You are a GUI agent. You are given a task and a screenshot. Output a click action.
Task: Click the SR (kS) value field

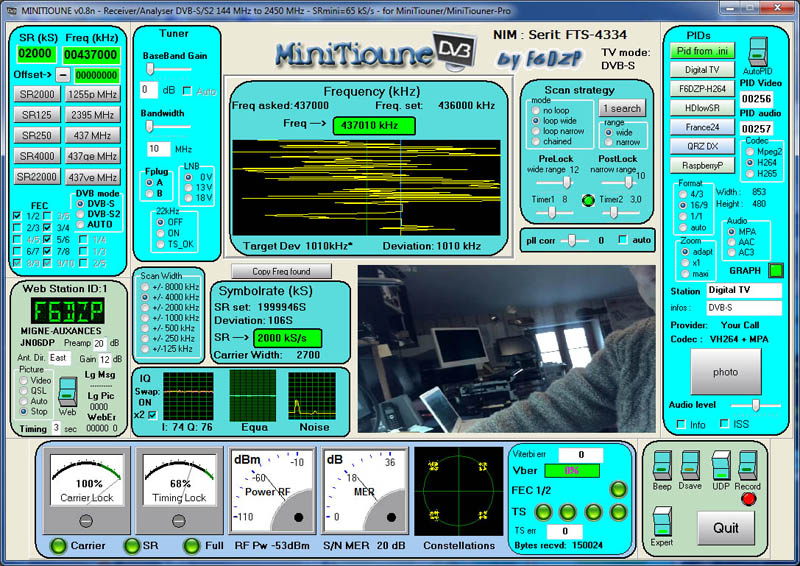(x=35, y=54)
